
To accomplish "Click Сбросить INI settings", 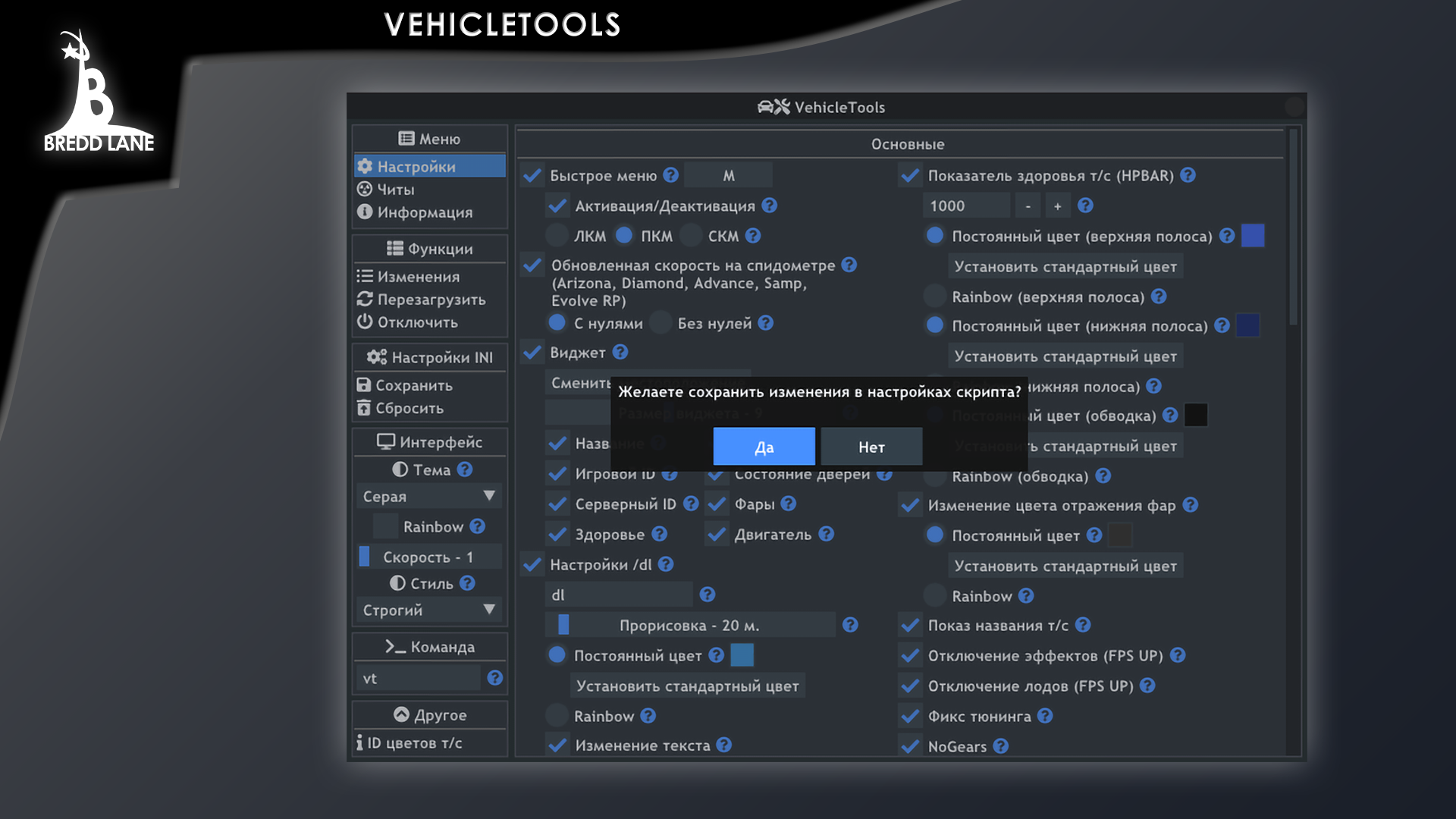I will click(430, 408).
